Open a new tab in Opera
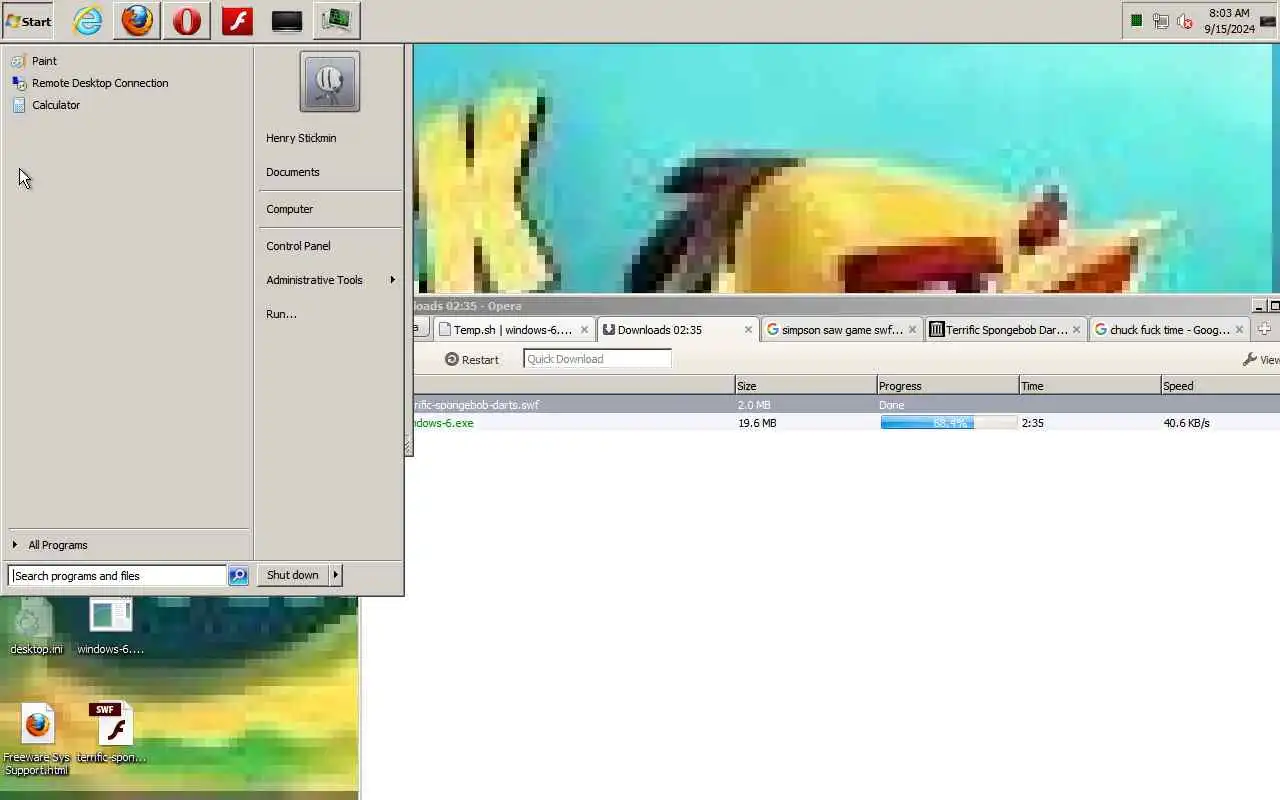Image resolution: width=1280 pixels, height=800 pixels. [x=1264, y=329]
